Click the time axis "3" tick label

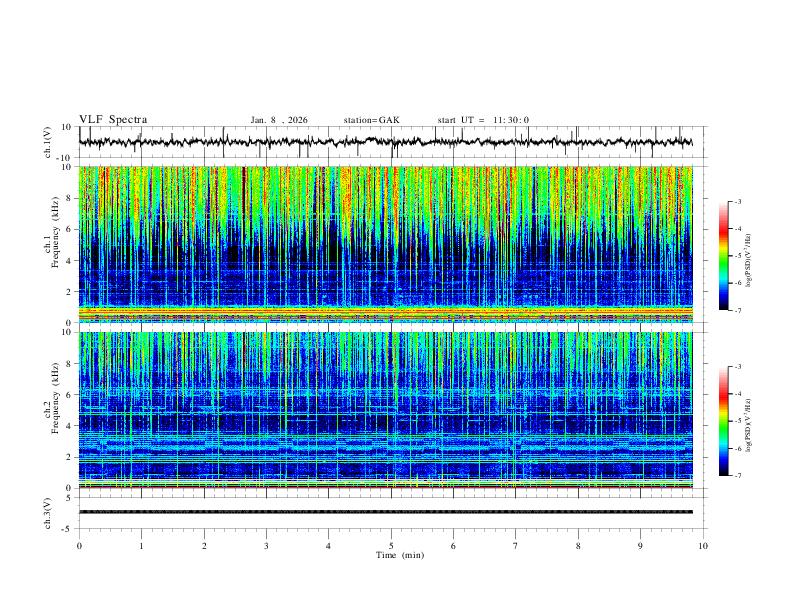(x=266, y=546)
